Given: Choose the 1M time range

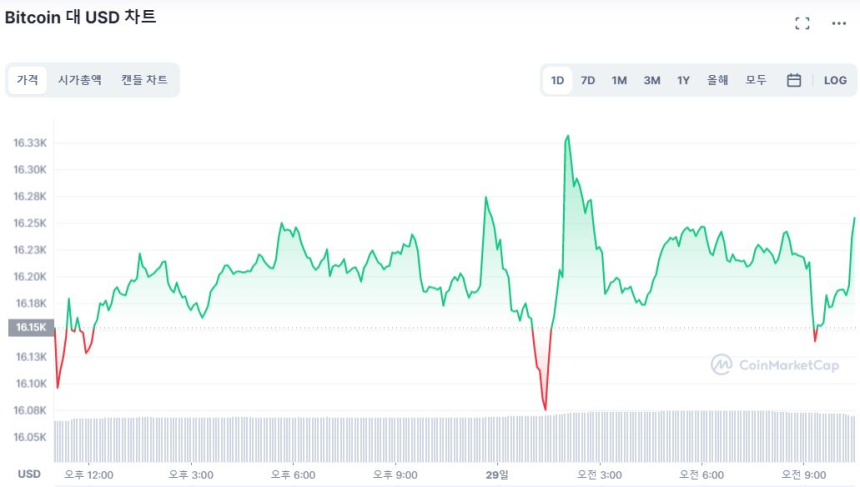Looking at the screenshot, I should 619,80.
